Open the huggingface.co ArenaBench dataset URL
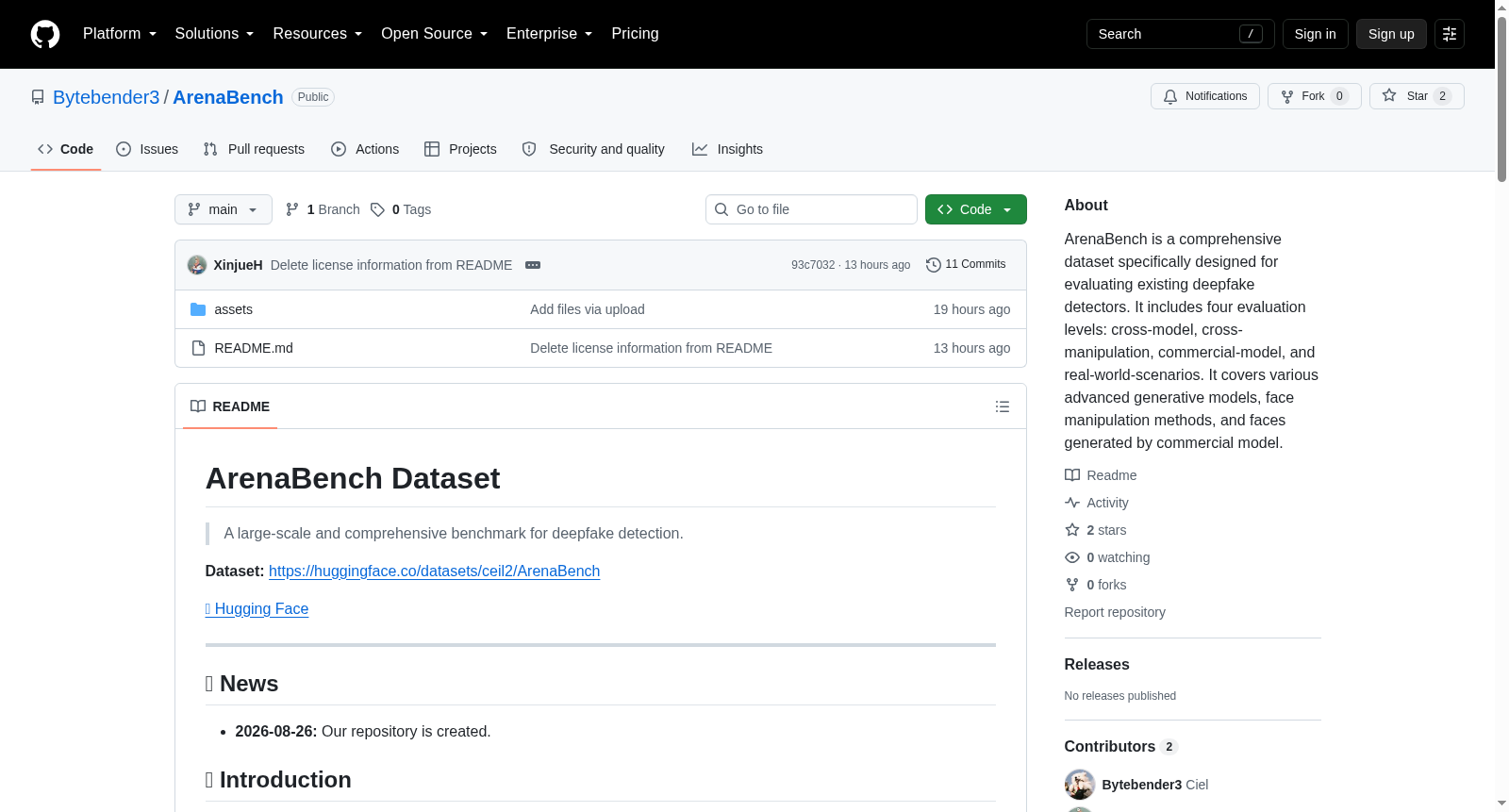This screenshot has width=1509, height=812. tap(434, 572)
